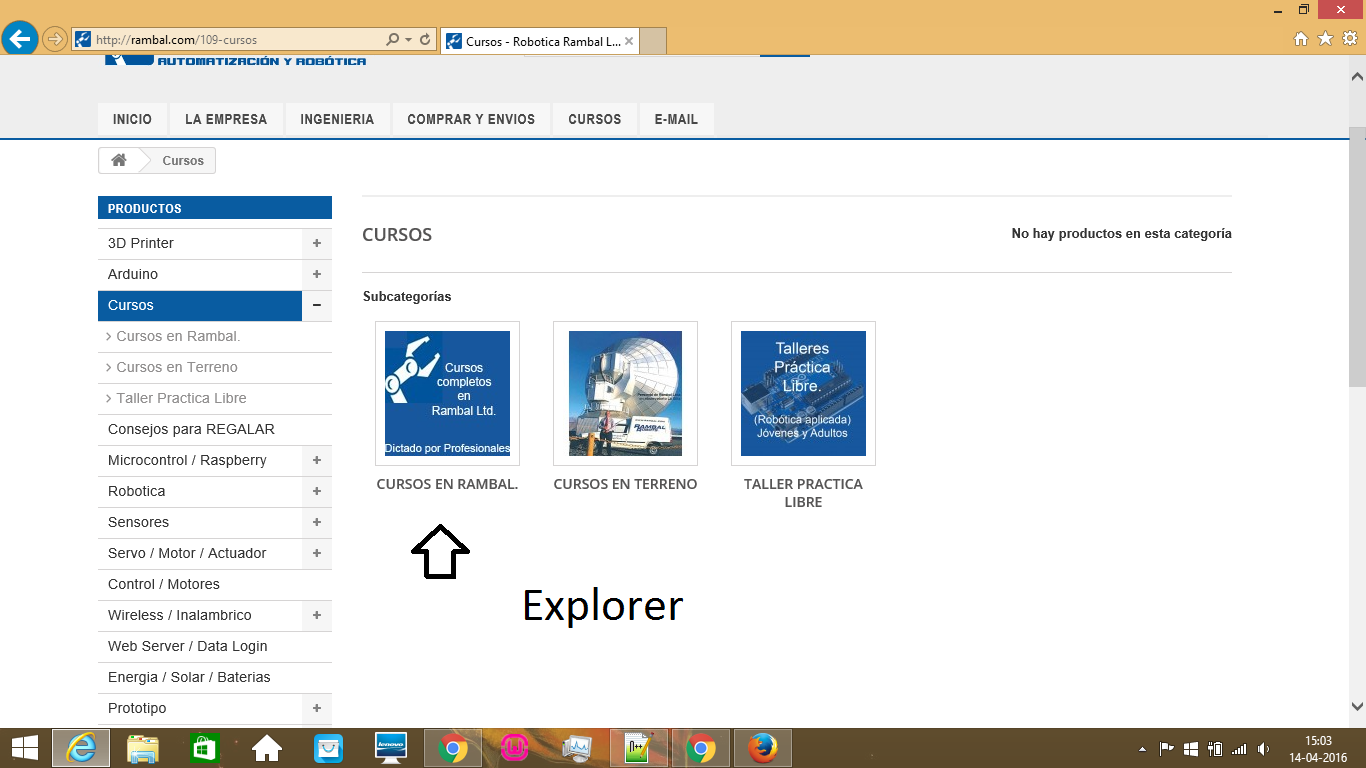Open the browser Tools gear icon
The width and height of the screenshot is (1366, 768).
tap(1350, 39)
